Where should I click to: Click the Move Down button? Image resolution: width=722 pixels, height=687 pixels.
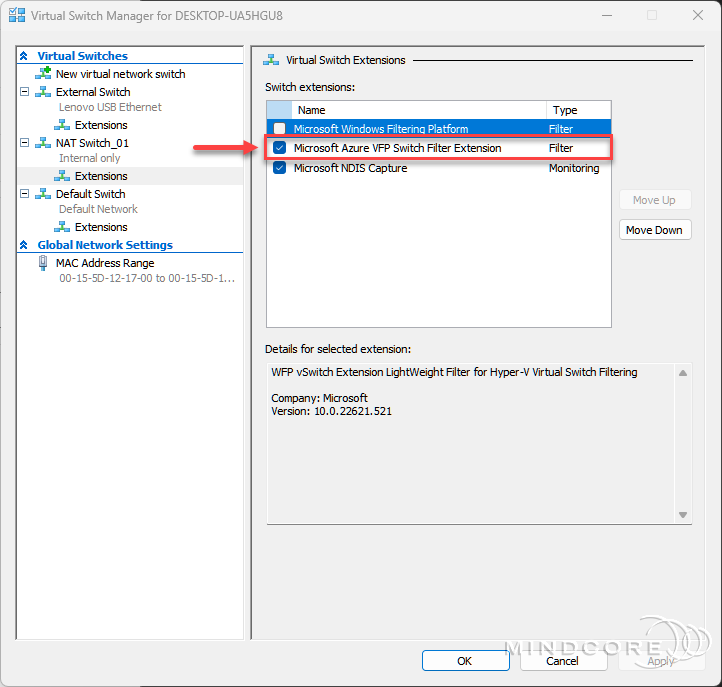coord(655,230)
